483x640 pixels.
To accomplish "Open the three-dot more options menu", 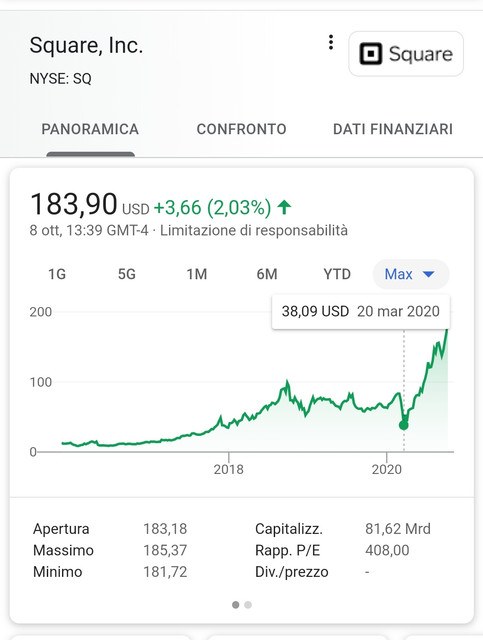I will [x=331, y=42].
